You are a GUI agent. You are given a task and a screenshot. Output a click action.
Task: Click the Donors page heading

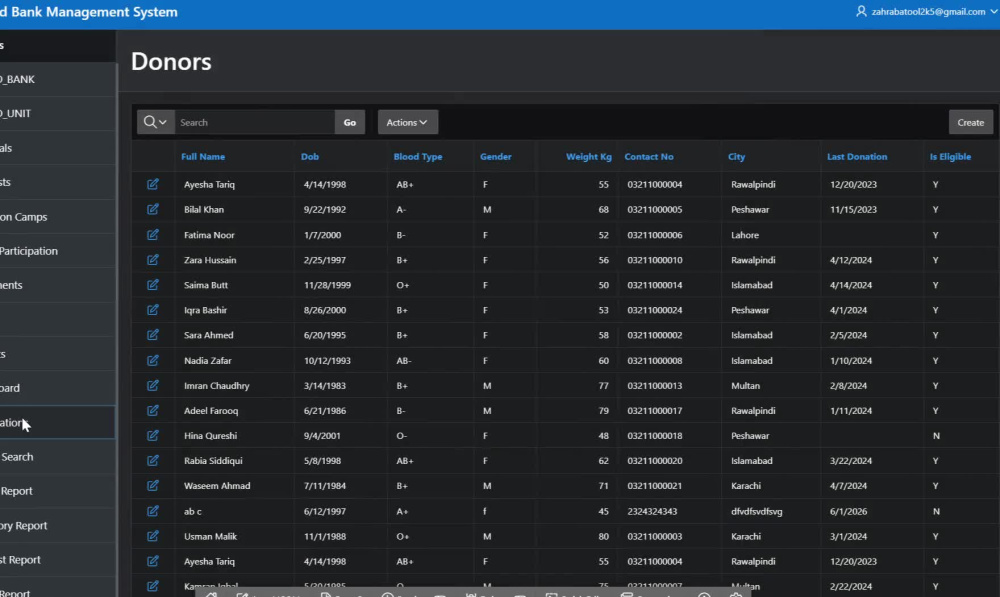pyautogui.click(x=171, y=61)
